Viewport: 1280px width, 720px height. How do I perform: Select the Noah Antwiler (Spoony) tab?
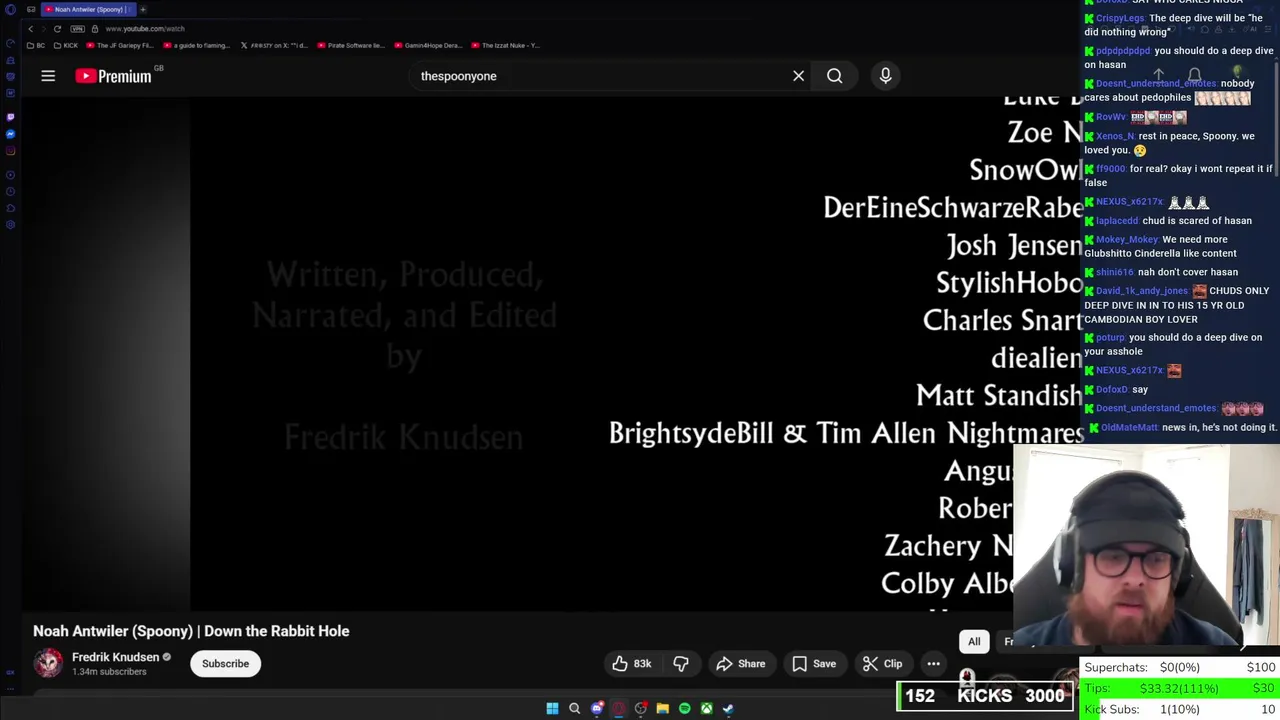point(89,9)
